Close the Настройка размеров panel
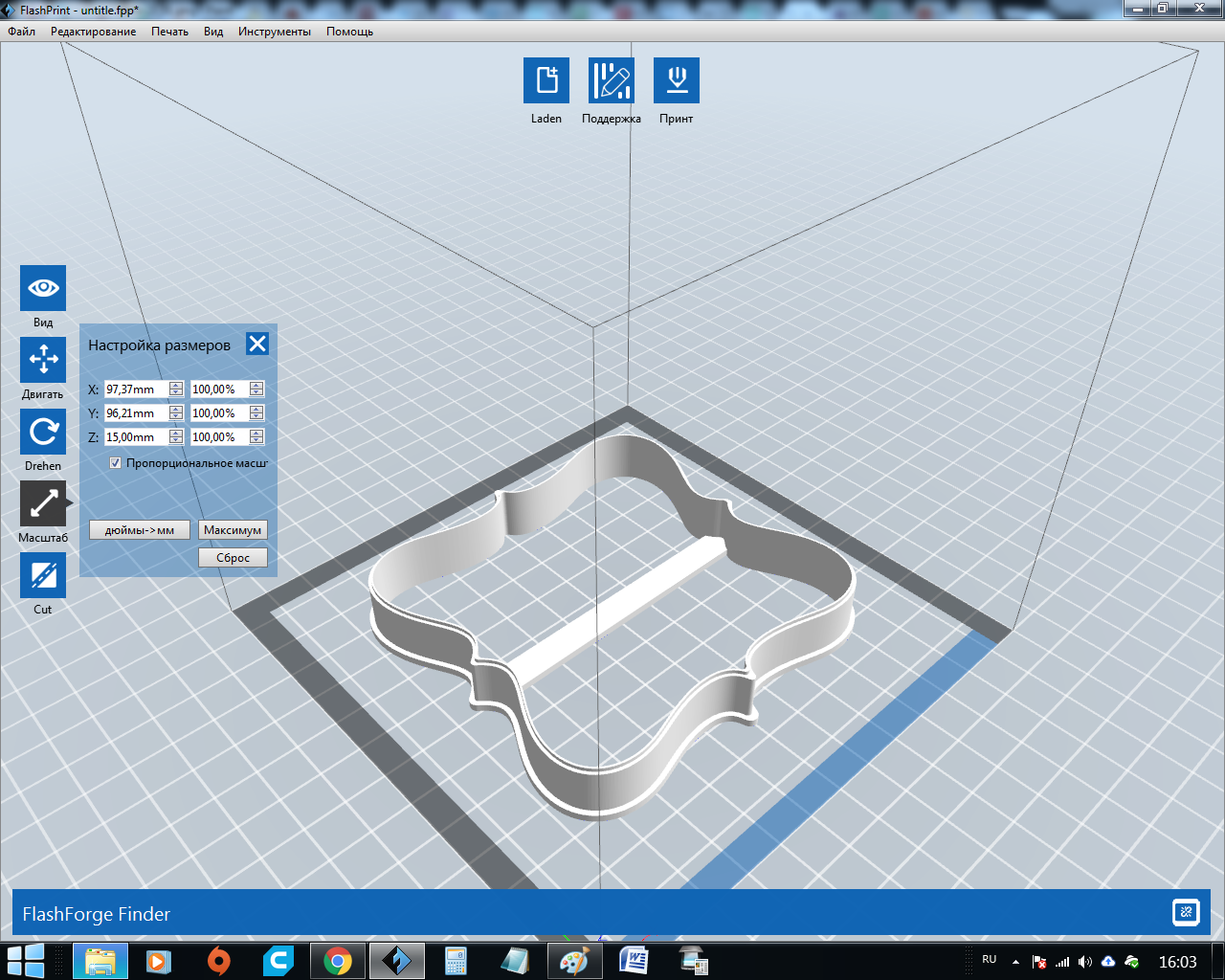This screenshot has width=1225, height=980. point(257,344)
